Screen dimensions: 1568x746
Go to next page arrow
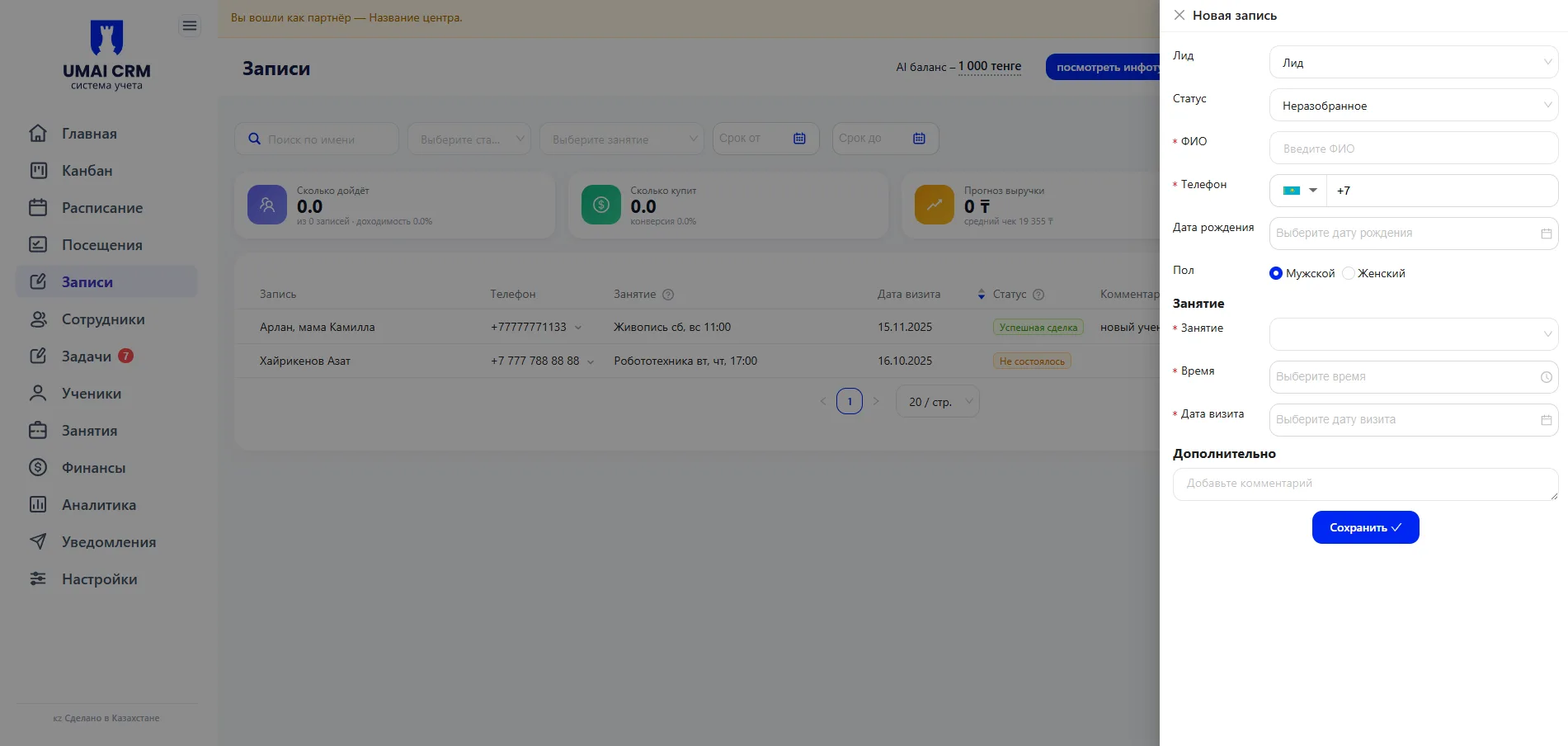[x=876, y=401]
